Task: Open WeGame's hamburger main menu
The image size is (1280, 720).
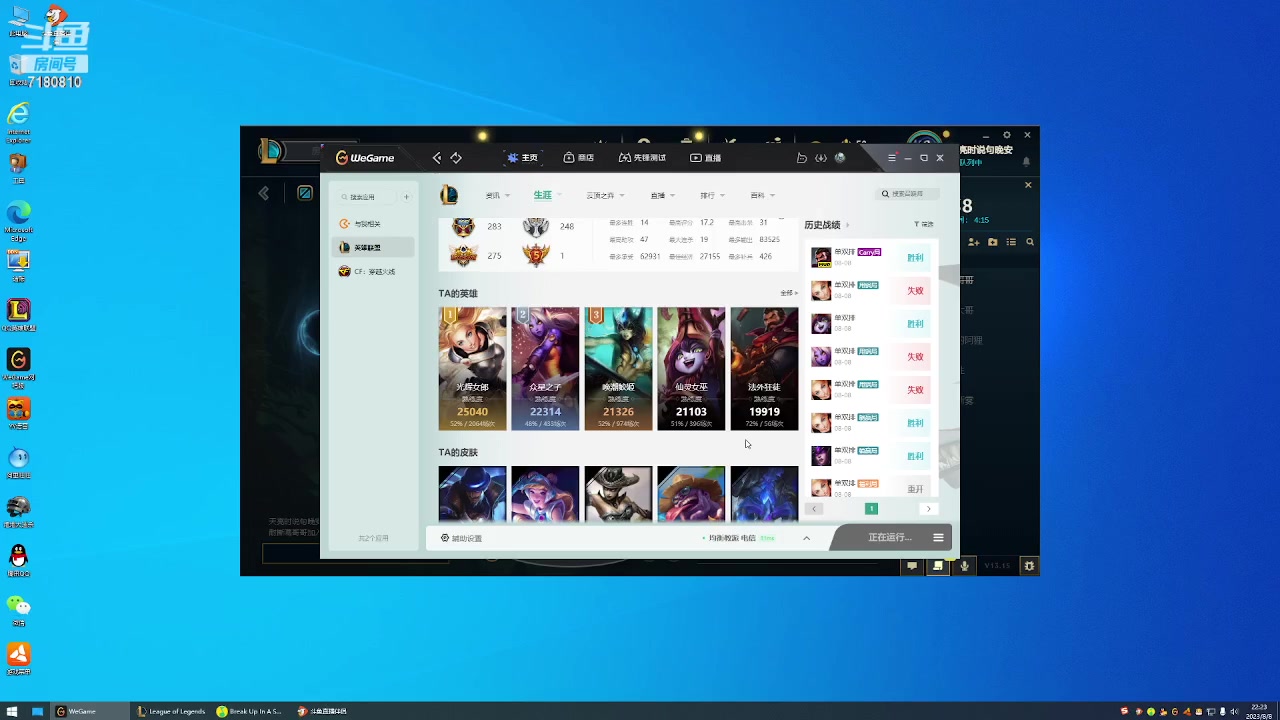Action: pos(892,158)
